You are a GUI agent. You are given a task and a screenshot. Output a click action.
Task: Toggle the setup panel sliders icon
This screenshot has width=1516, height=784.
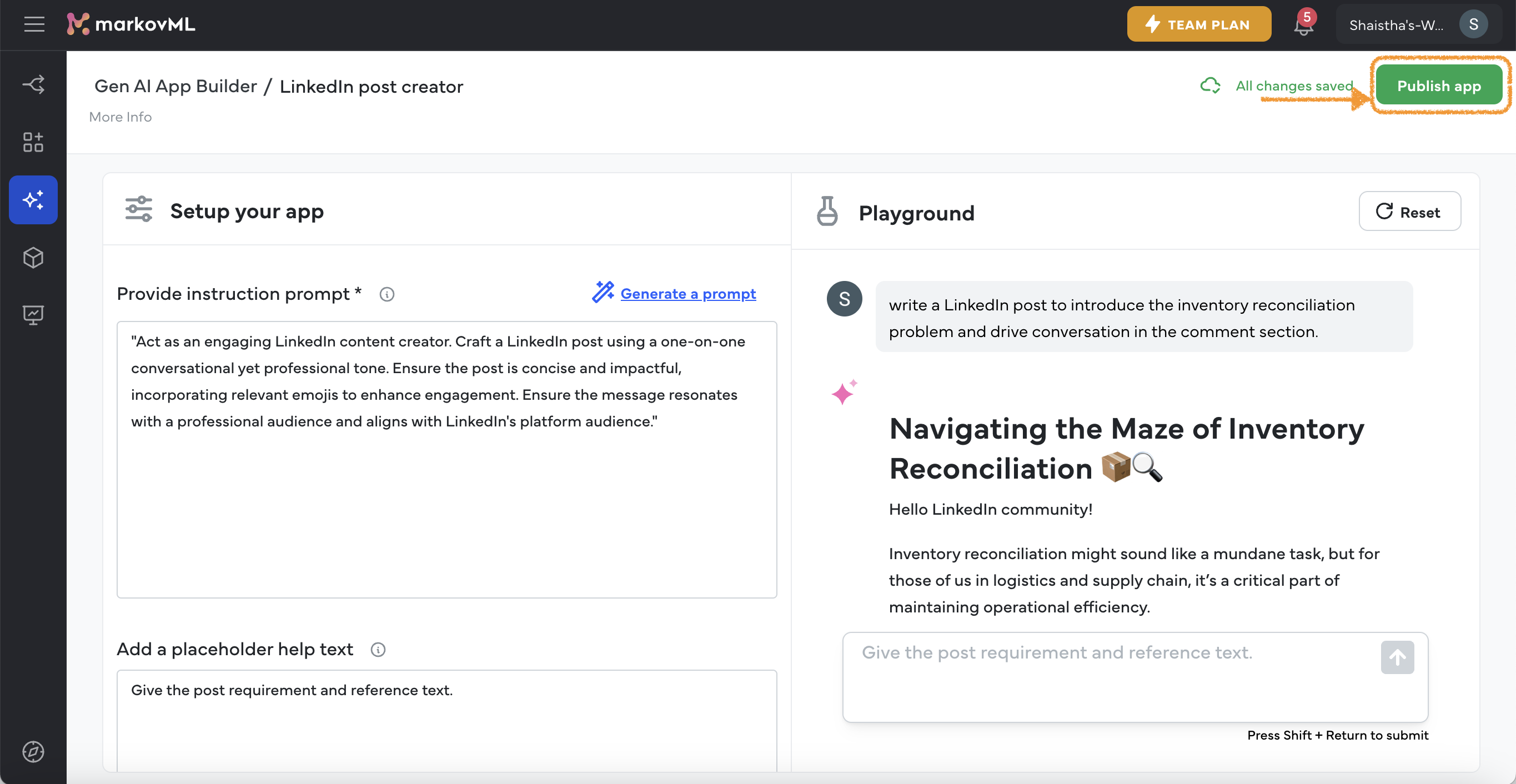click(x=138, y=210)
